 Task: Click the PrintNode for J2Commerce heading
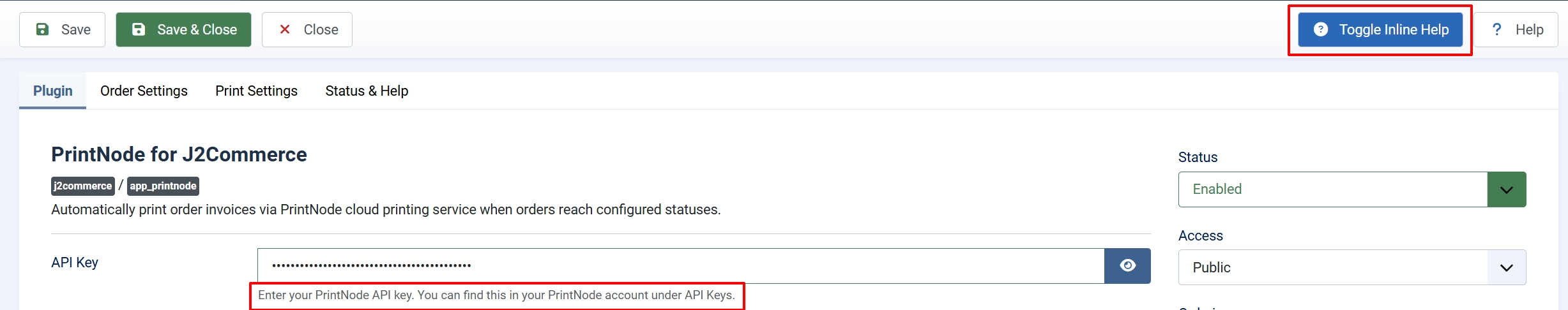click(x=179, y=154)
